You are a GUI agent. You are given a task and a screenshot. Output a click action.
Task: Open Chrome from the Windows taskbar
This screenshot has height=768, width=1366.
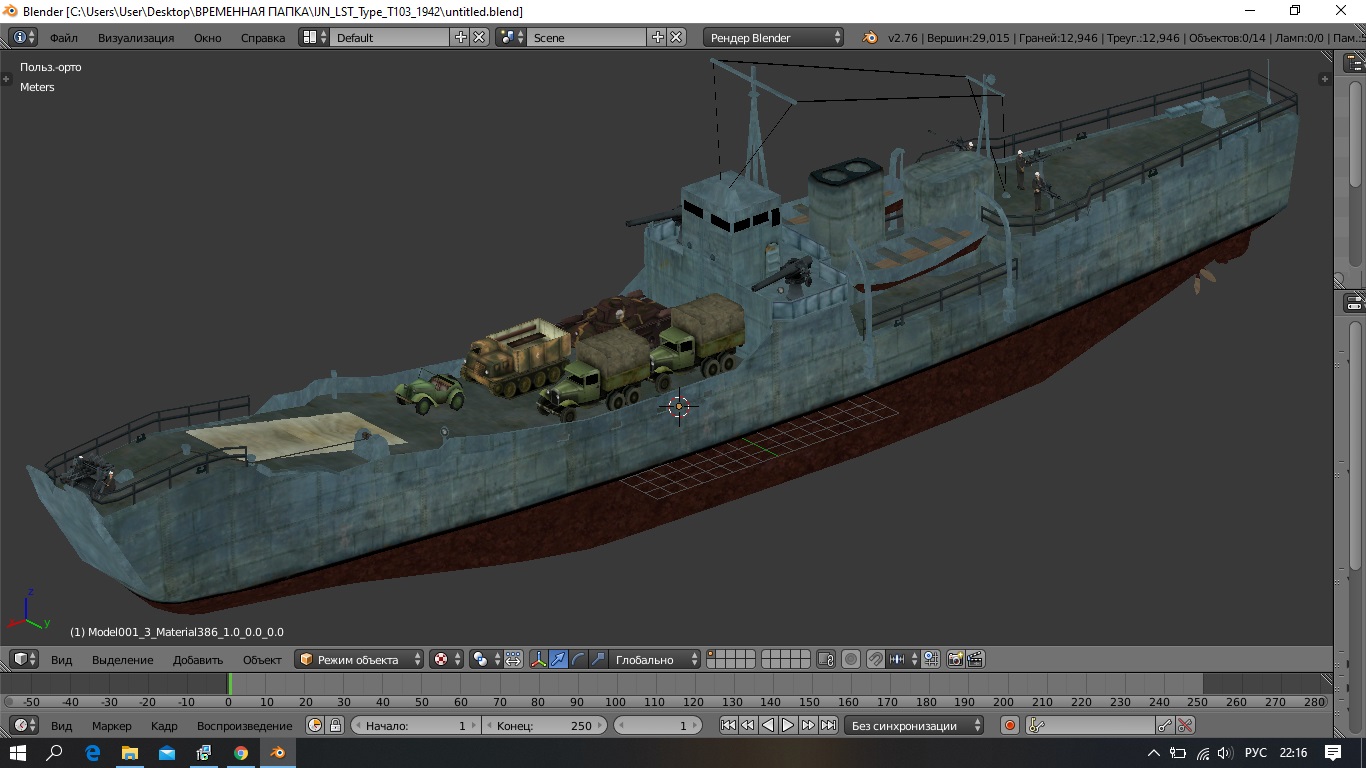(x=241, y=752)
